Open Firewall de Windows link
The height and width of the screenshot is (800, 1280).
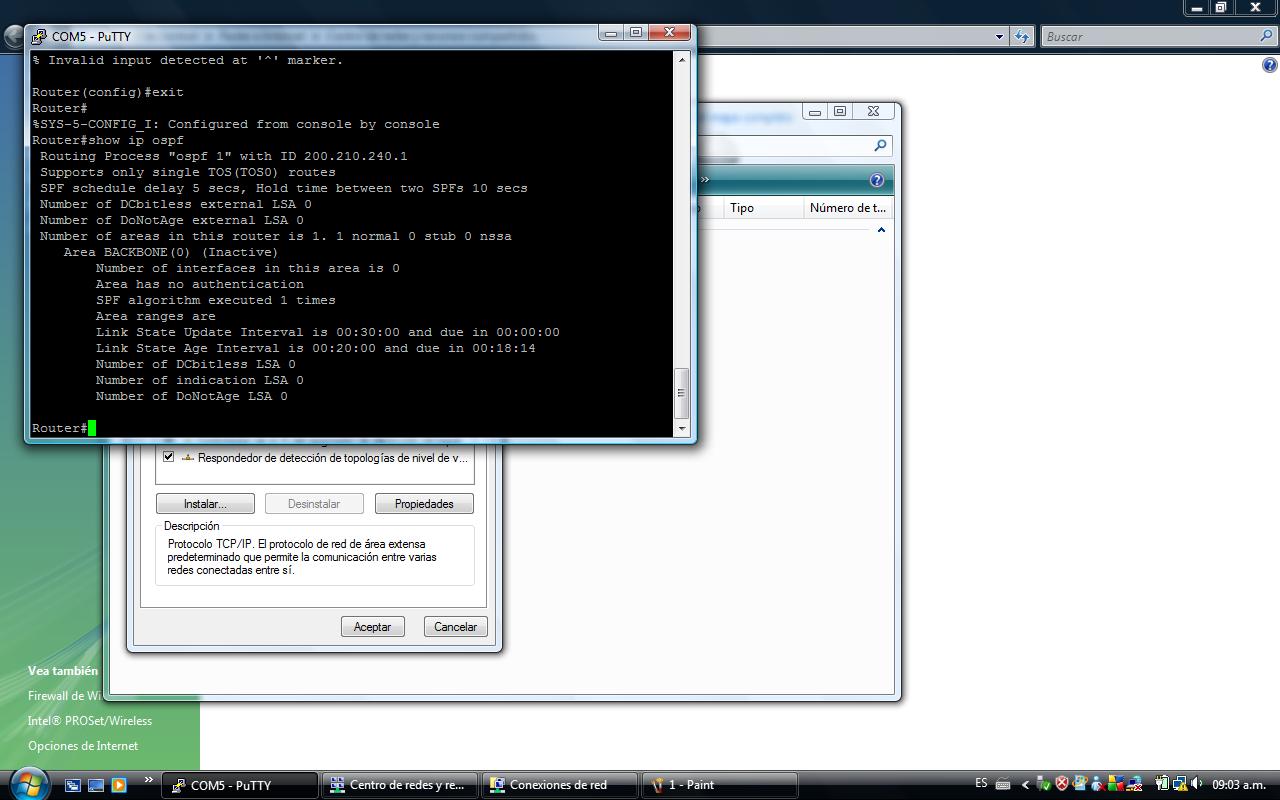[x=65, y=696]
